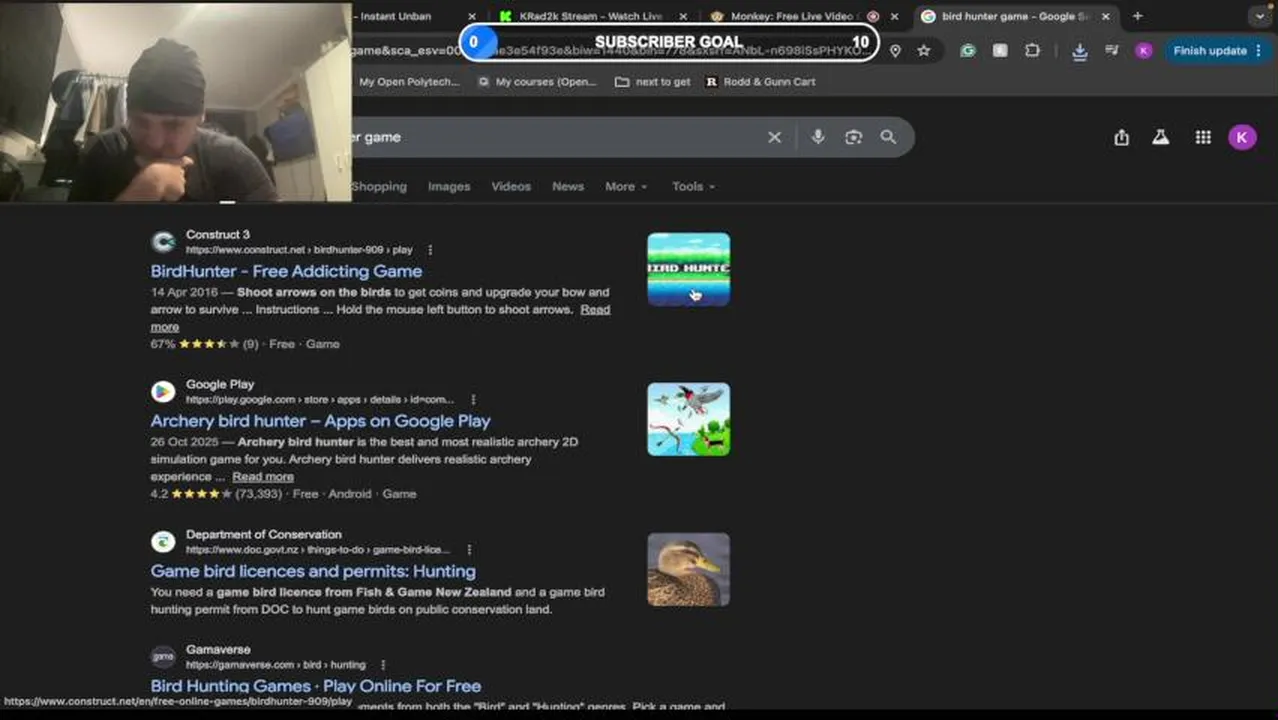The image size is (1278, 720).
Task: Open the Search Labs flask icon
Action: (1160, 138)
